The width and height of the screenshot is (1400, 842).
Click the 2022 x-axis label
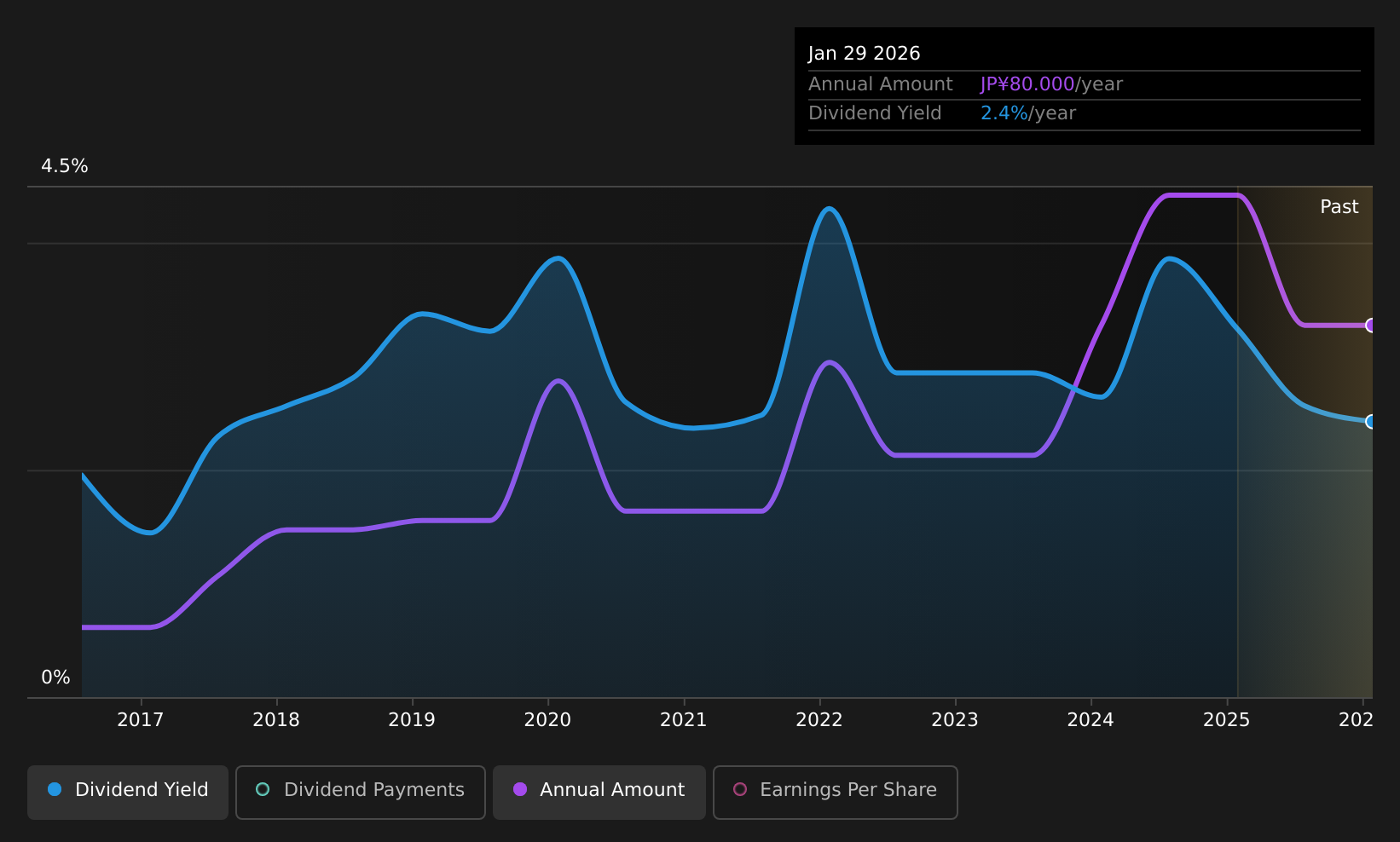point(819,720)
